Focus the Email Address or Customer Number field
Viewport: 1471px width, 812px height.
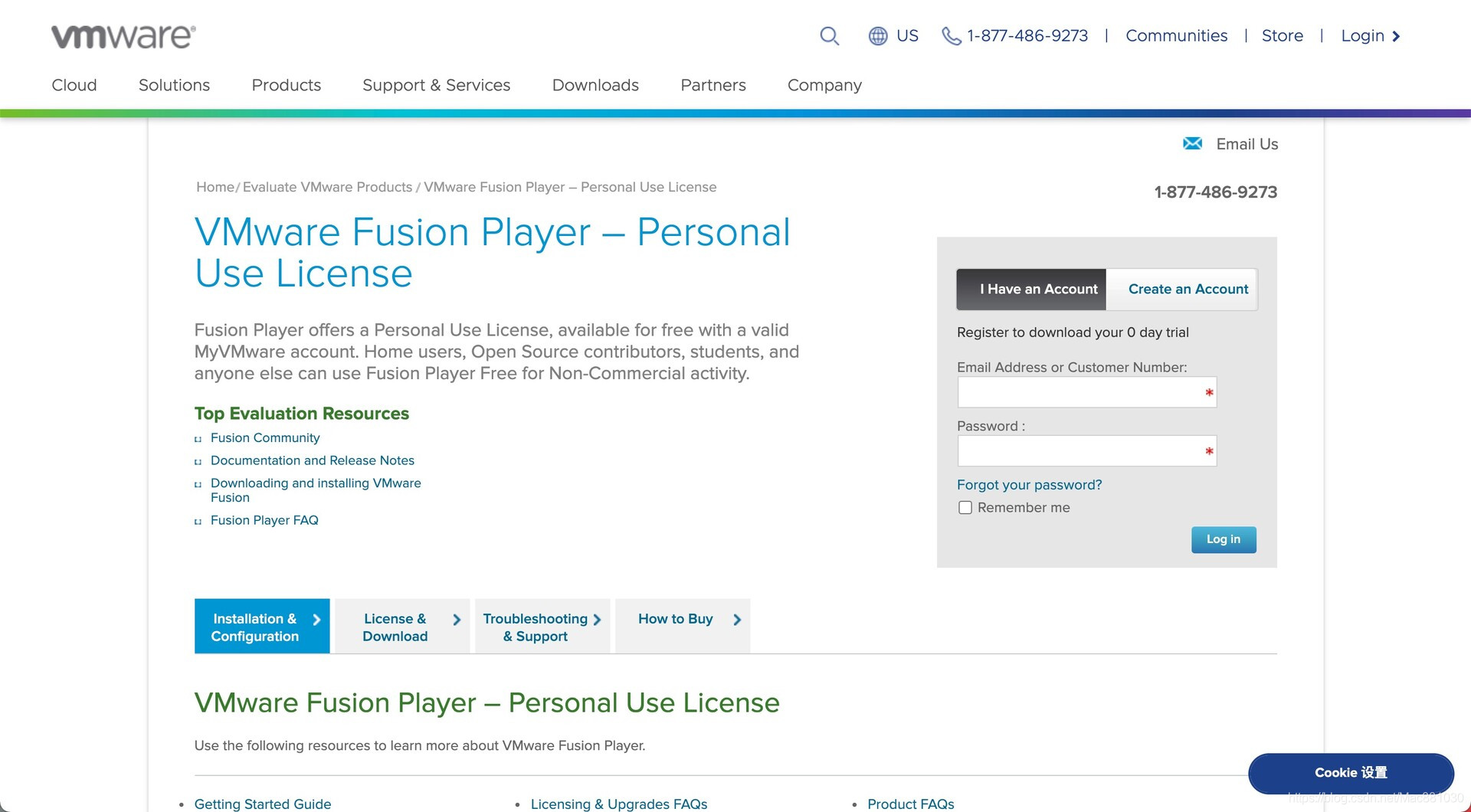click(x=1080, y=392)
